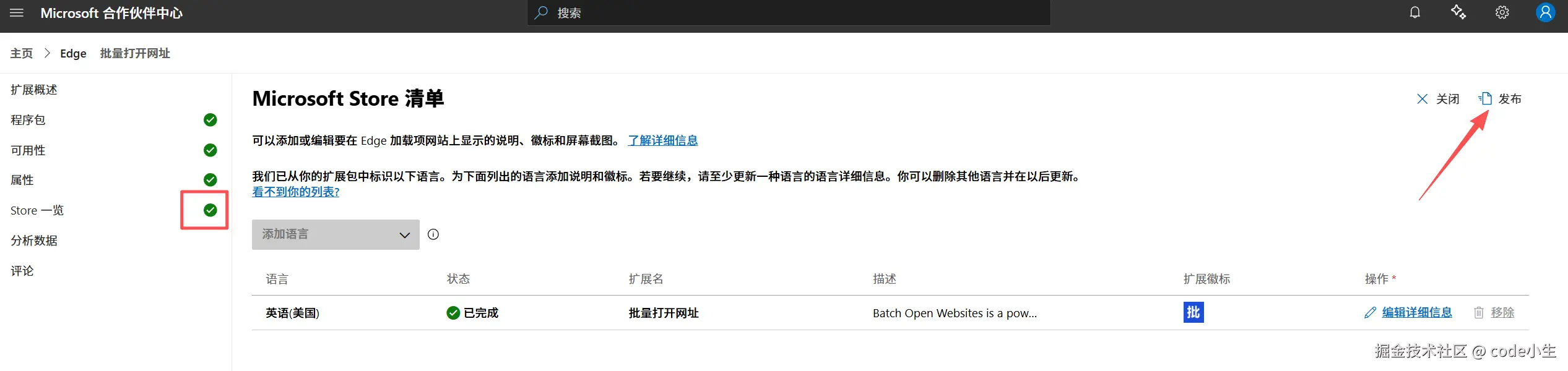Screen dimensions: 1568x371
Task: Click the 关闭 button text
Action: point(1448,99)
